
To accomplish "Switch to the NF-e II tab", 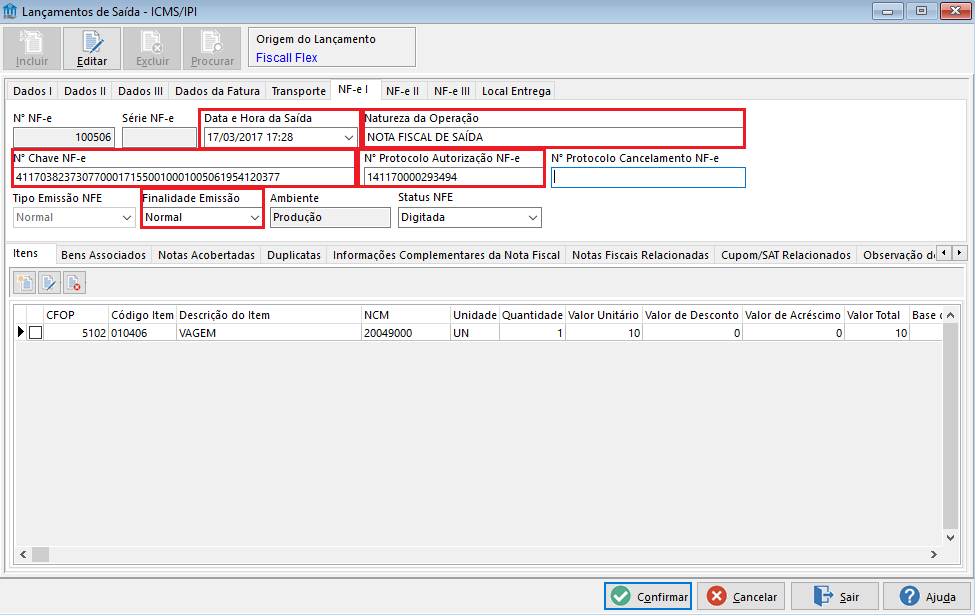I will click(x=402, y=91).
